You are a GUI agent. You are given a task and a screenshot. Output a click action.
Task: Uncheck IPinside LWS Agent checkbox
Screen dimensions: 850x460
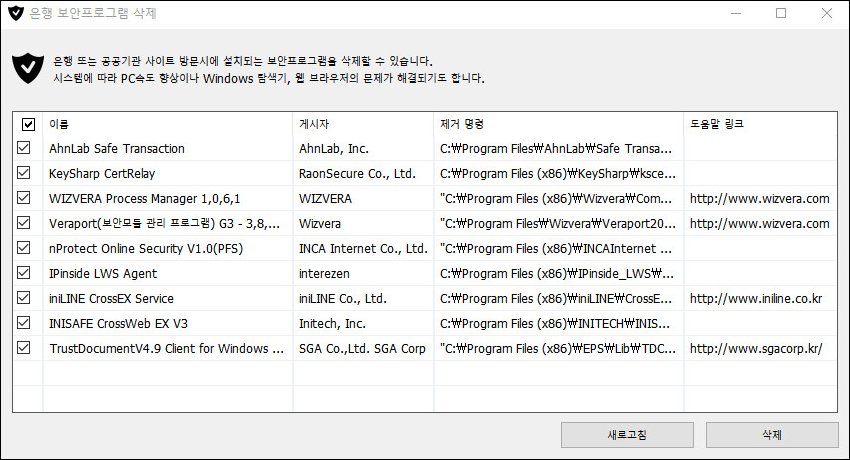pyautogui.click(x=23, y=273)
